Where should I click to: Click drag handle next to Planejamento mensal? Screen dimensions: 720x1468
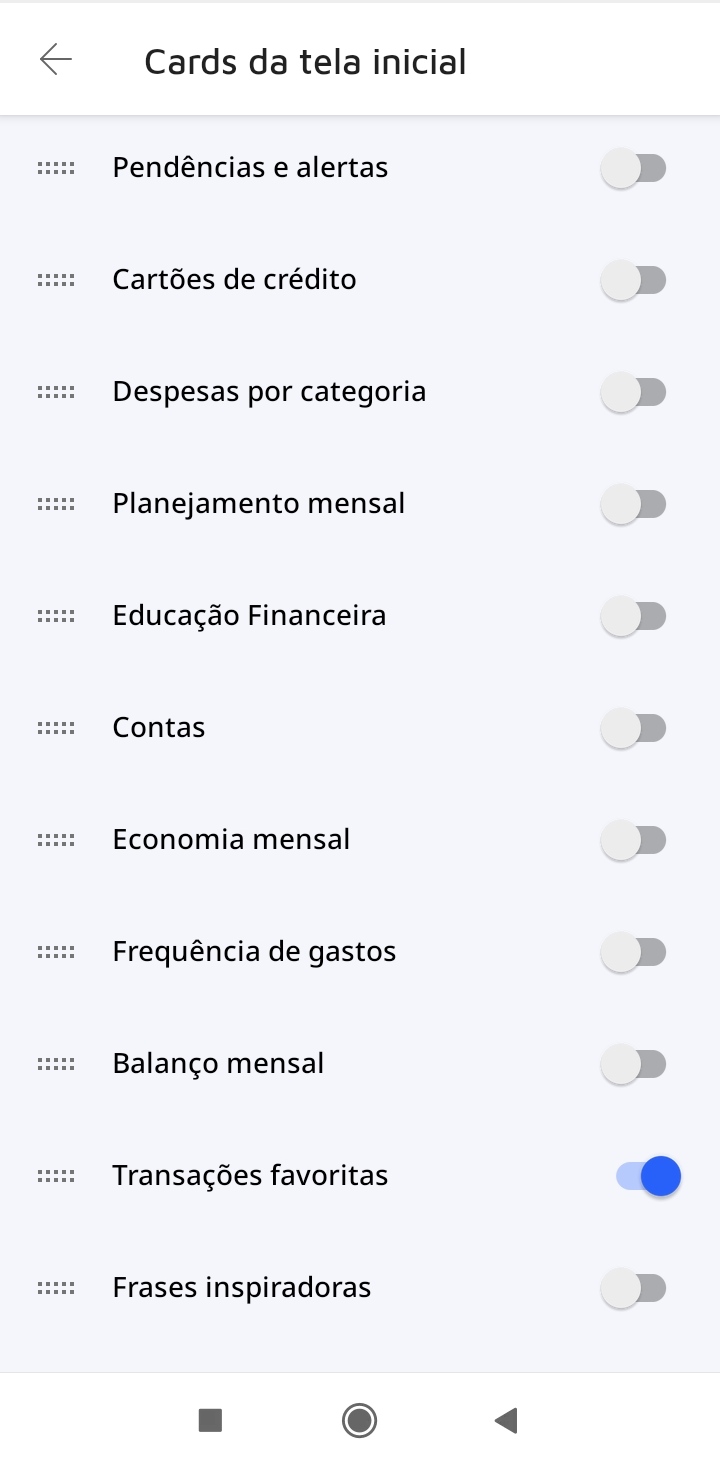click(56, 504)
